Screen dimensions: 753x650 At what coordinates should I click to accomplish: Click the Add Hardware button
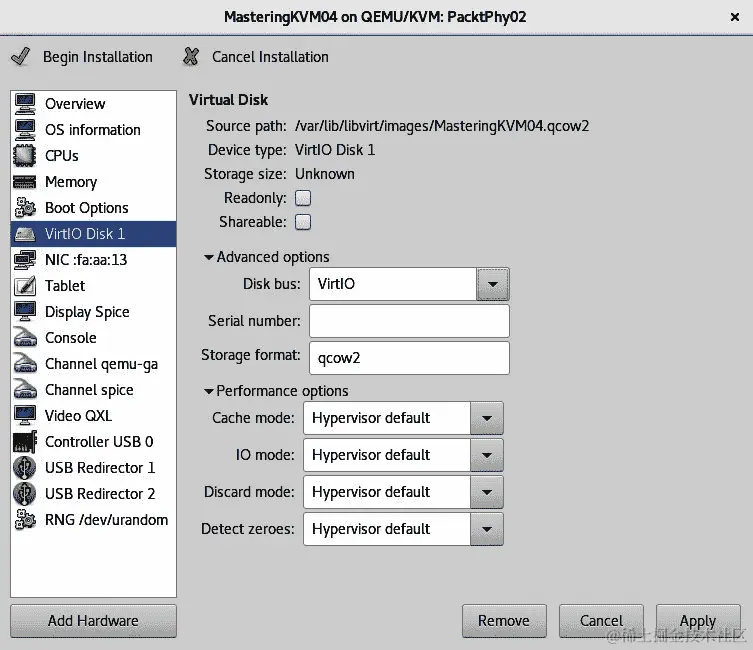pyautogui.click(x=94, y=621)
